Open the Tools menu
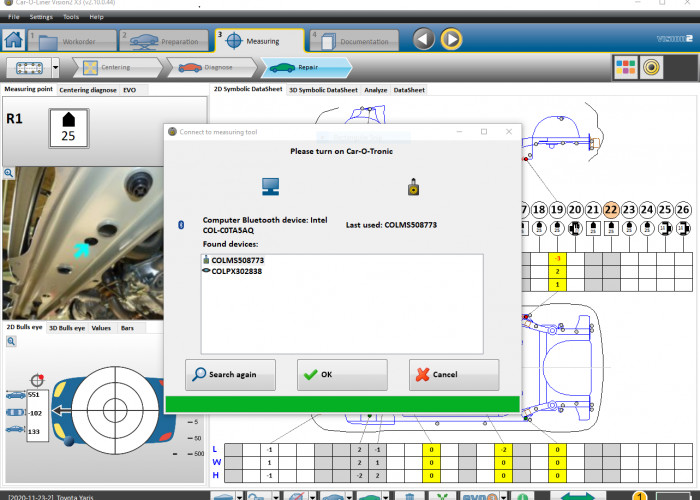The image size is (700, 500). (71, 17)
